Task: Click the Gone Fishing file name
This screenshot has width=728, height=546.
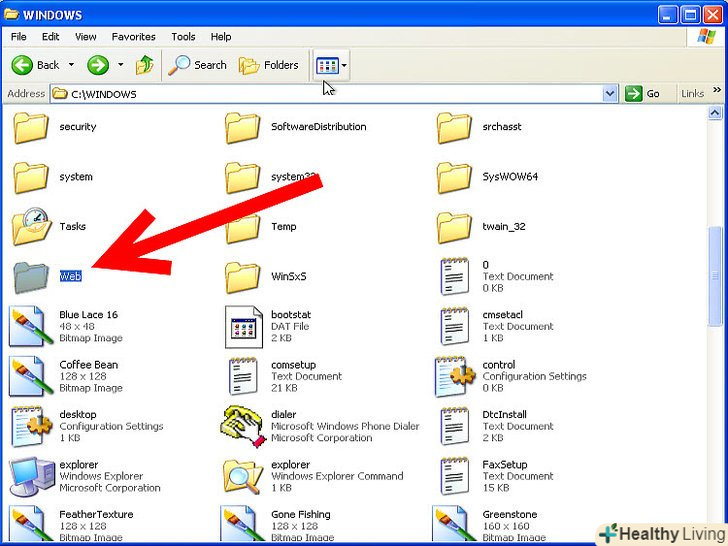Action: click(301, 514)
